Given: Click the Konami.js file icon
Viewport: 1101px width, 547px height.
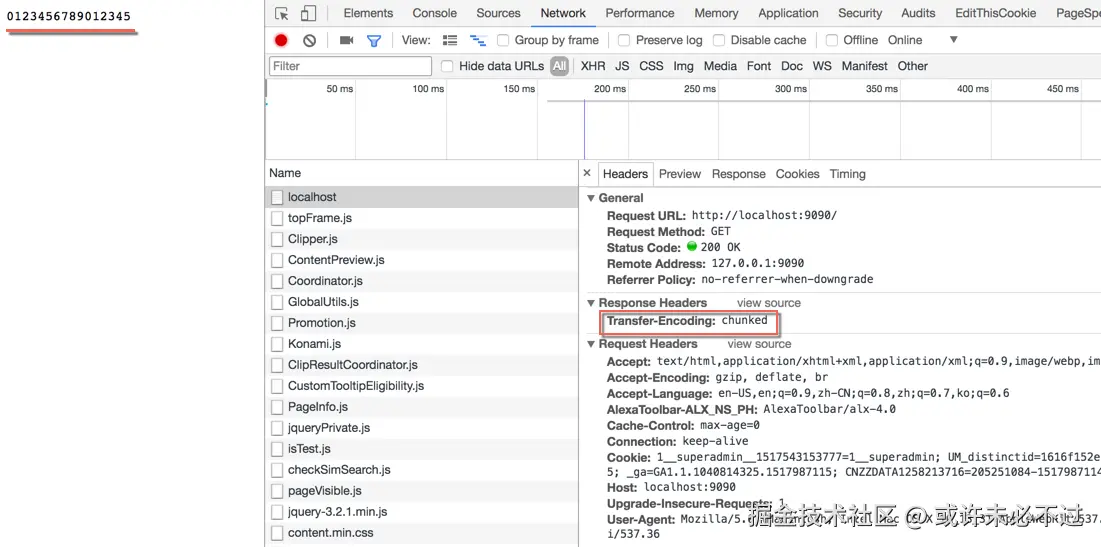Looking at the screenshot, I should tap(277, 344).
